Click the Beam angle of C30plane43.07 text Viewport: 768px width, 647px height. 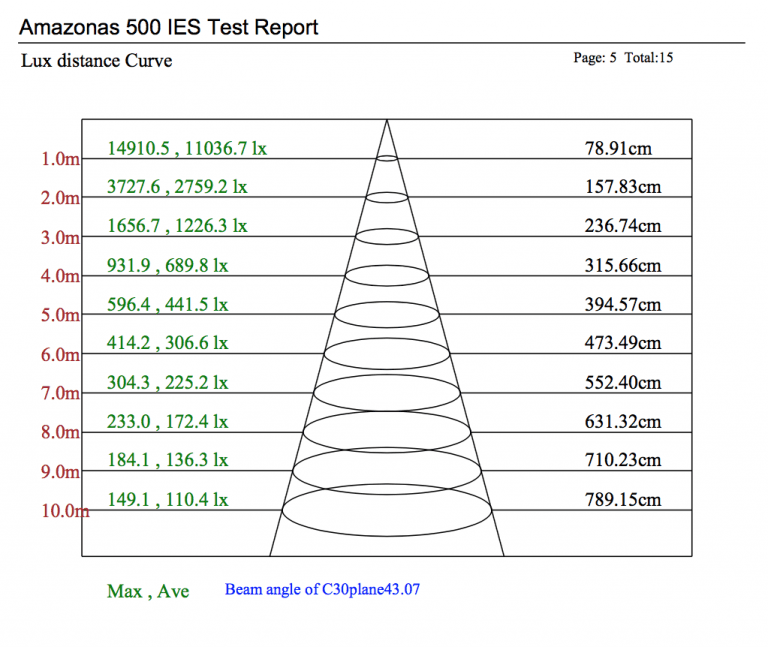click(322, 590)
